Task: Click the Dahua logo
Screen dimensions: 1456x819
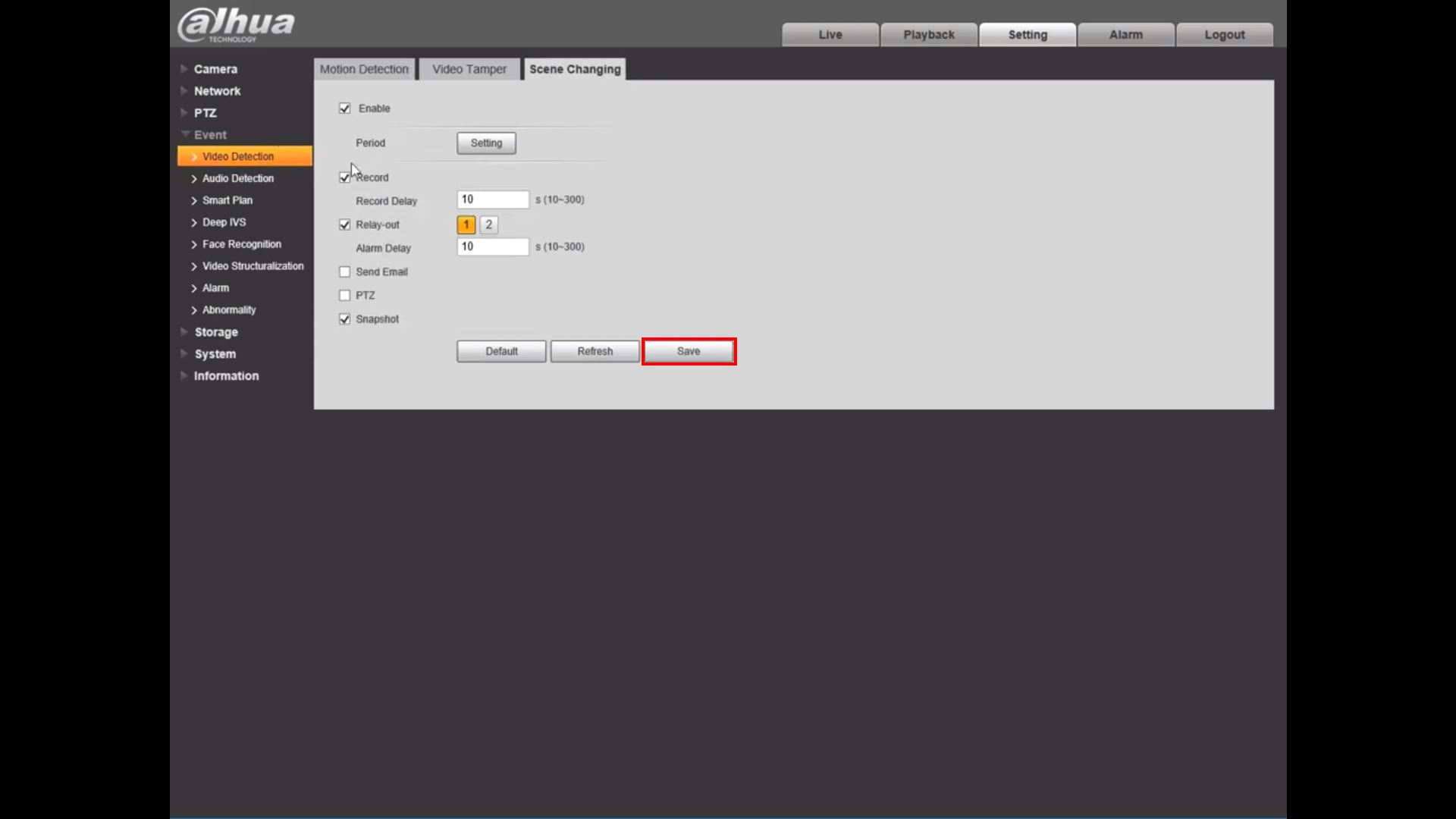Action: click(236, 24)
